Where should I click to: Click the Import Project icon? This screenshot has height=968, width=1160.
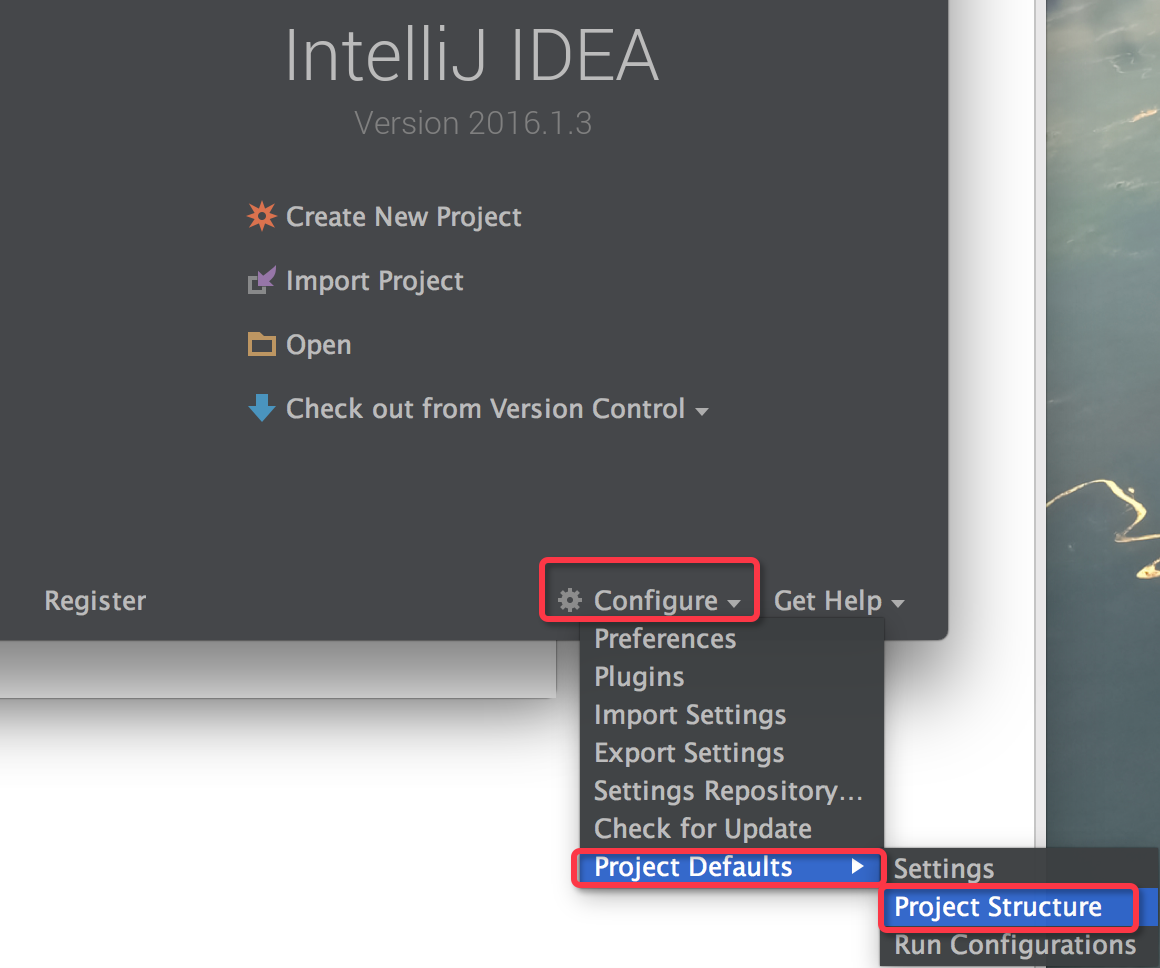pos(261,280)
